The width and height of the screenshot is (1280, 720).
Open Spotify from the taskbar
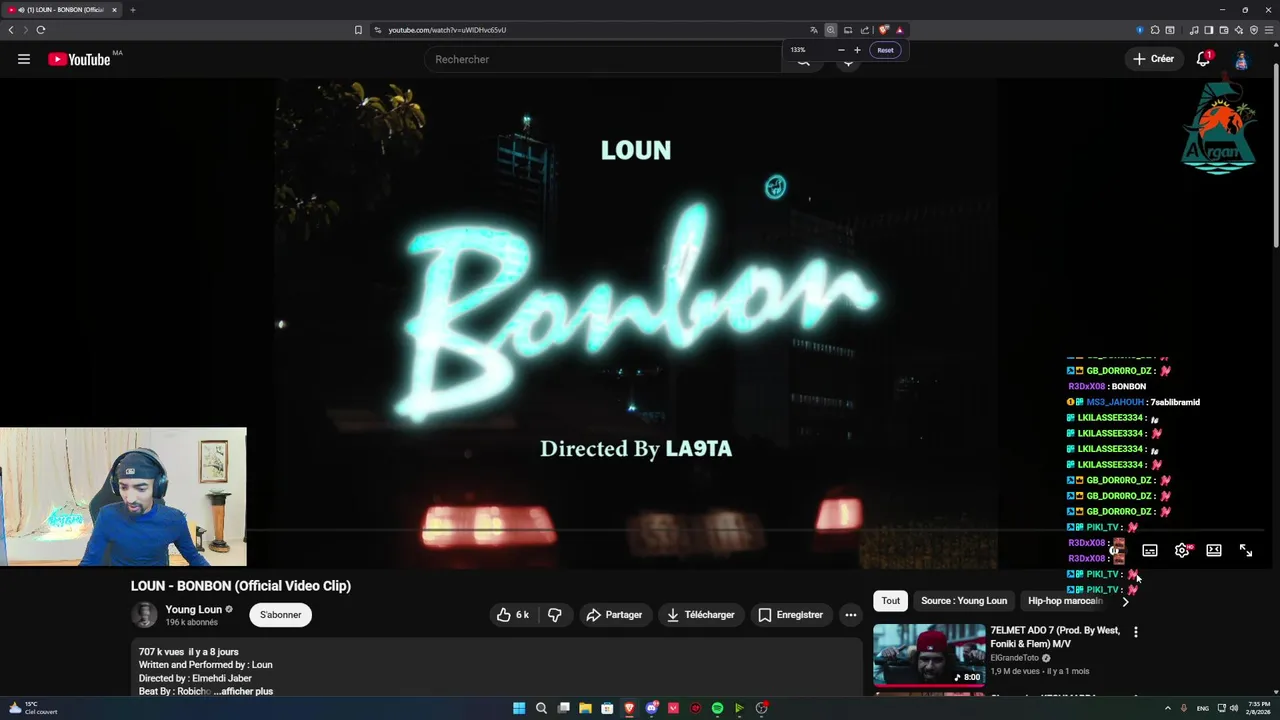717,708
